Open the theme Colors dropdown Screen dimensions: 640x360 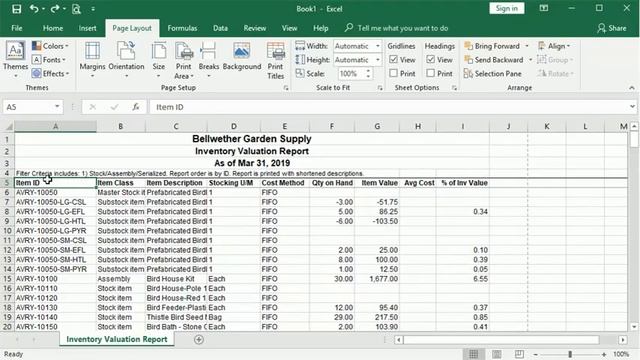point(50,46)
